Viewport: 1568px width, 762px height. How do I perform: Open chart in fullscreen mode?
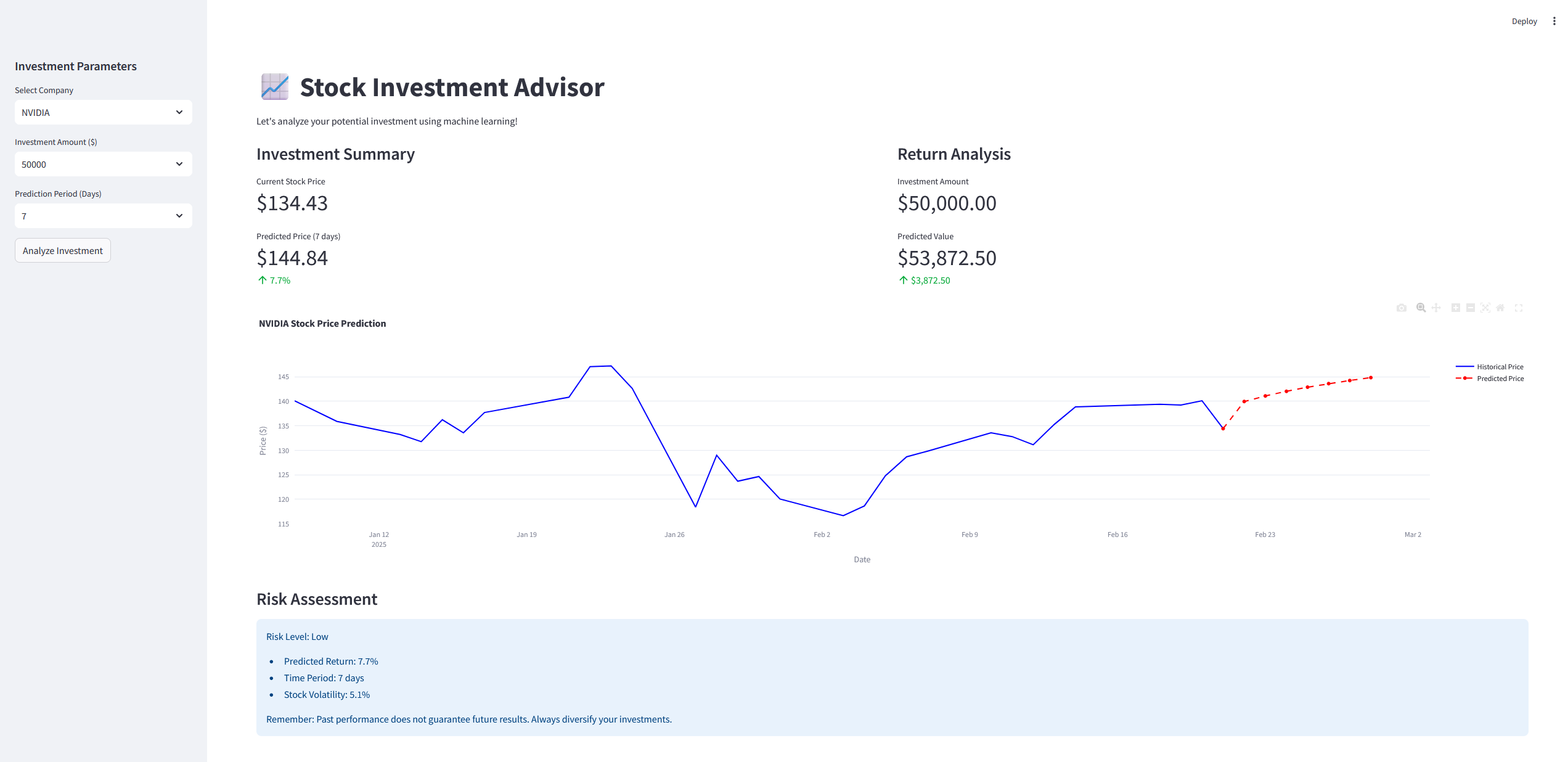click(x=1519, y=308)
